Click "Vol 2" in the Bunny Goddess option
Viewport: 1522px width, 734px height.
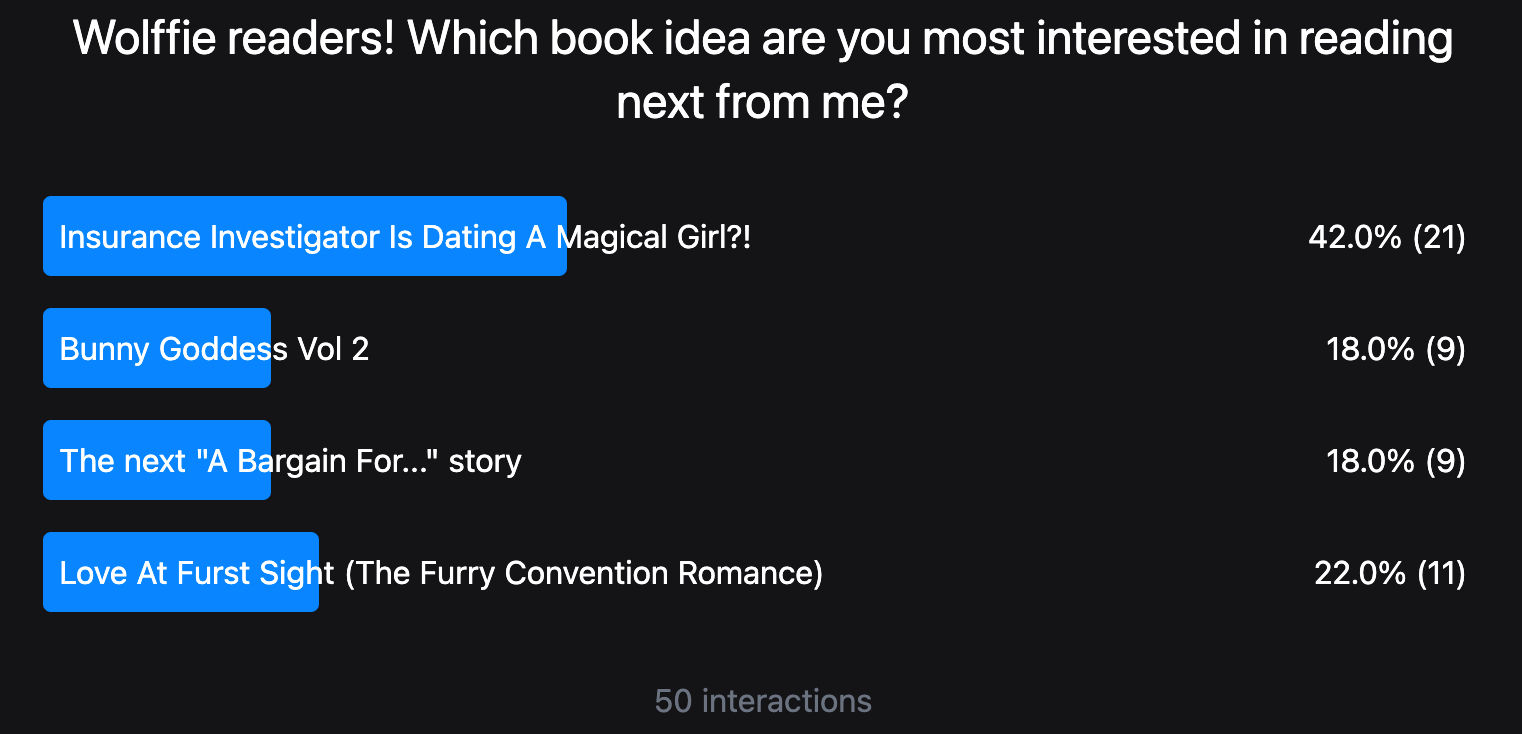334,349
